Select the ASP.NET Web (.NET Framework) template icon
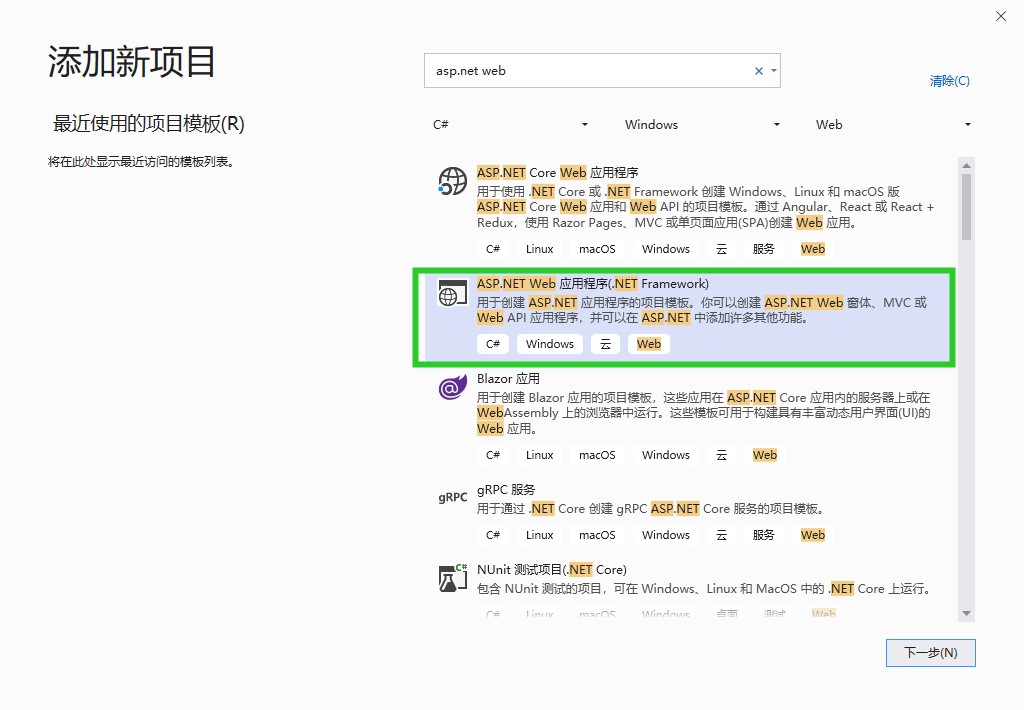 pos(453,293)
